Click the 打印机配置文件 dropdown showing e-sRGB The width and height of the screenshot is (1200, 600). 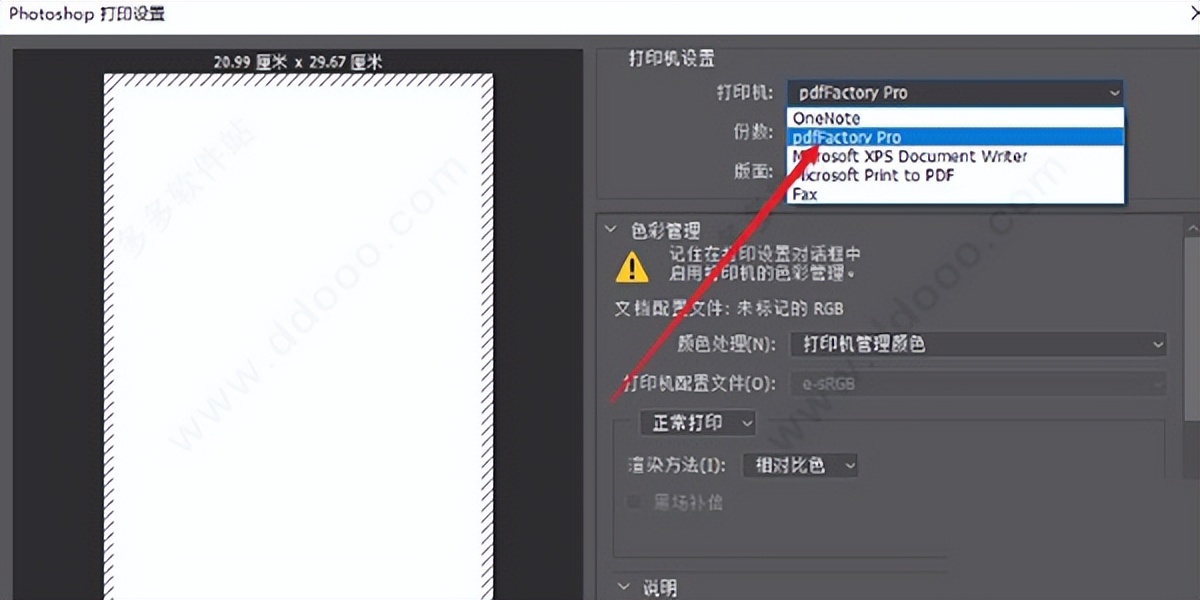click(980, 383)
